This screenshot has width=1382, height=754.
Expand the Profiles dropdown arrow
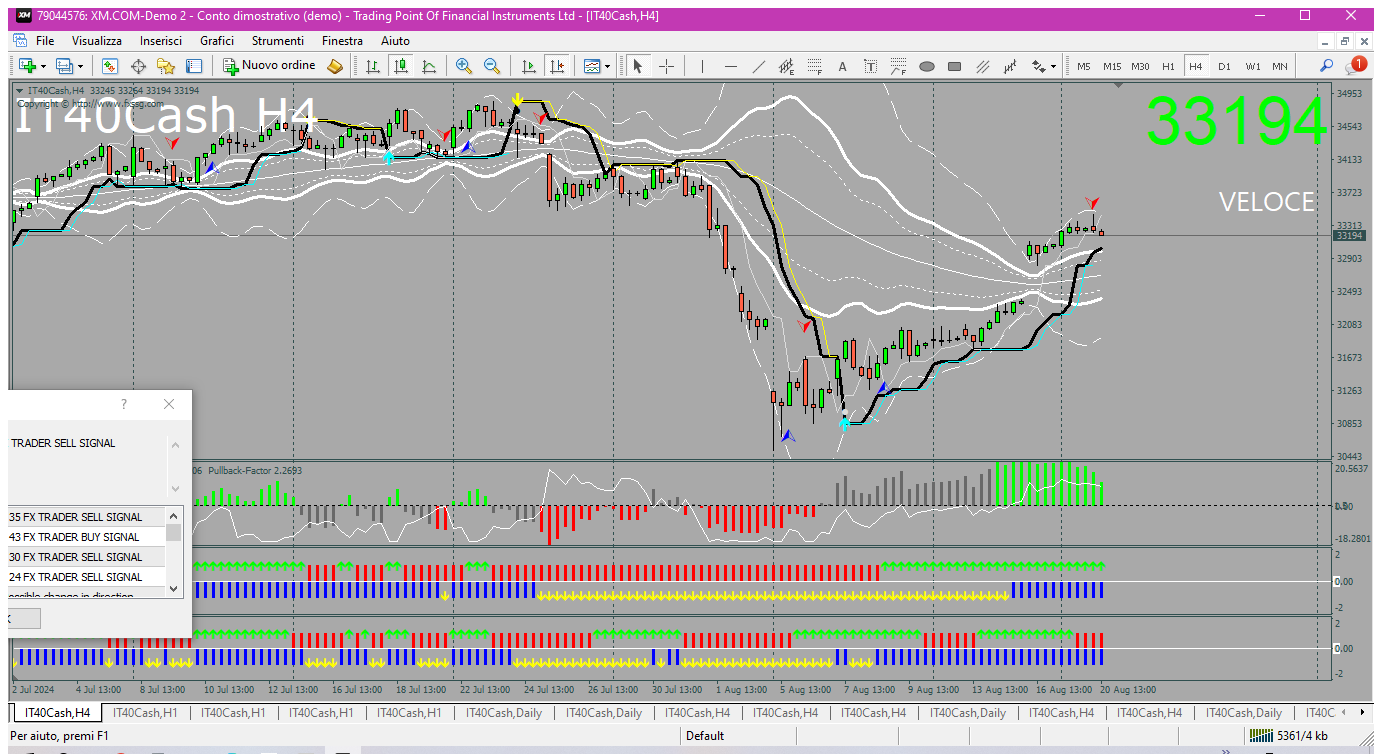click(81, 66)
